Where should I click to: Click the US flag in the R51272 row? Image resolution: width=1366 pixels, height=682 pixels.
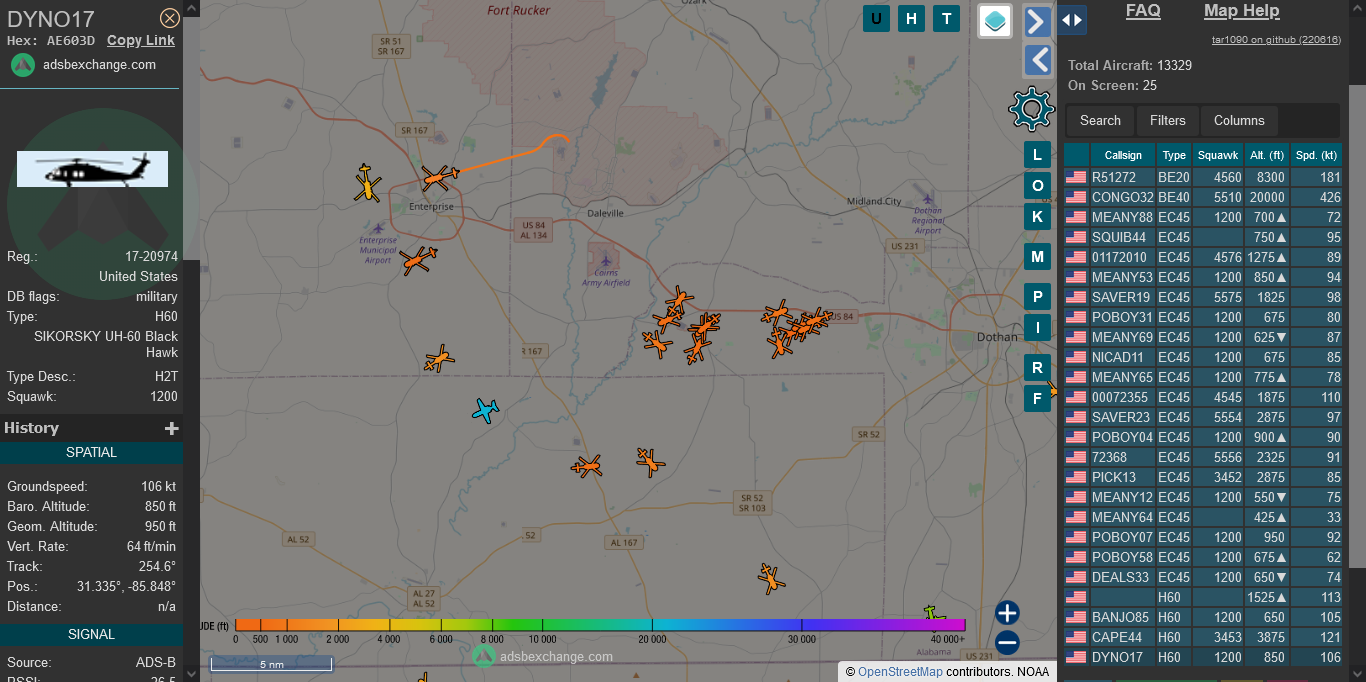pyautogui.click(x=1076, y=177)
